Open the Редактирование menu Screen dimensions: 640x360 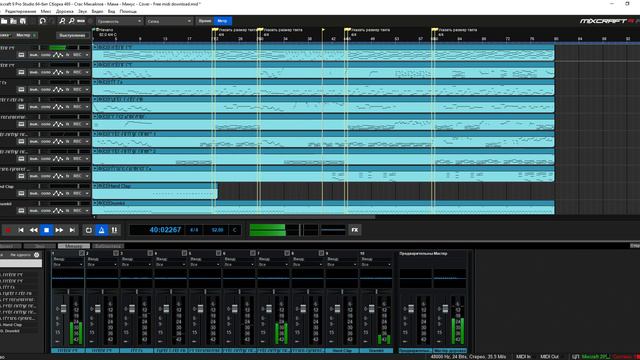pos(19,11)
